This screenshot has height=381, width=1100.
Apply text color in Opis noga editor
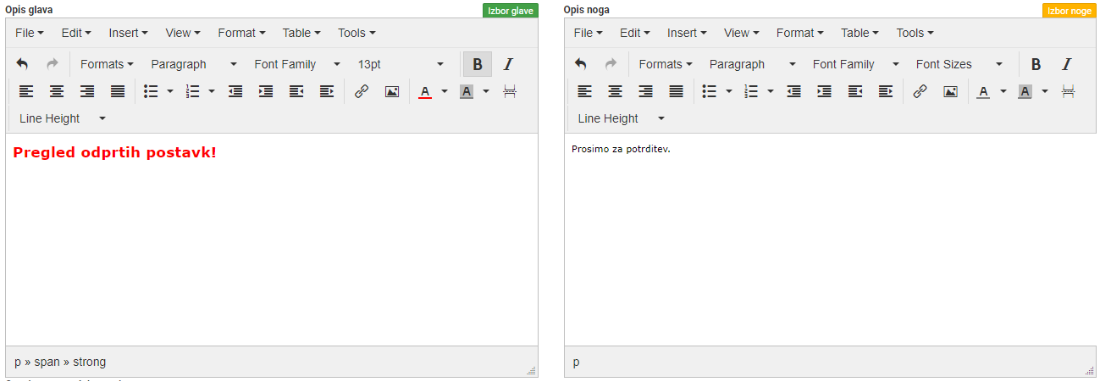(x=983, y=91)
